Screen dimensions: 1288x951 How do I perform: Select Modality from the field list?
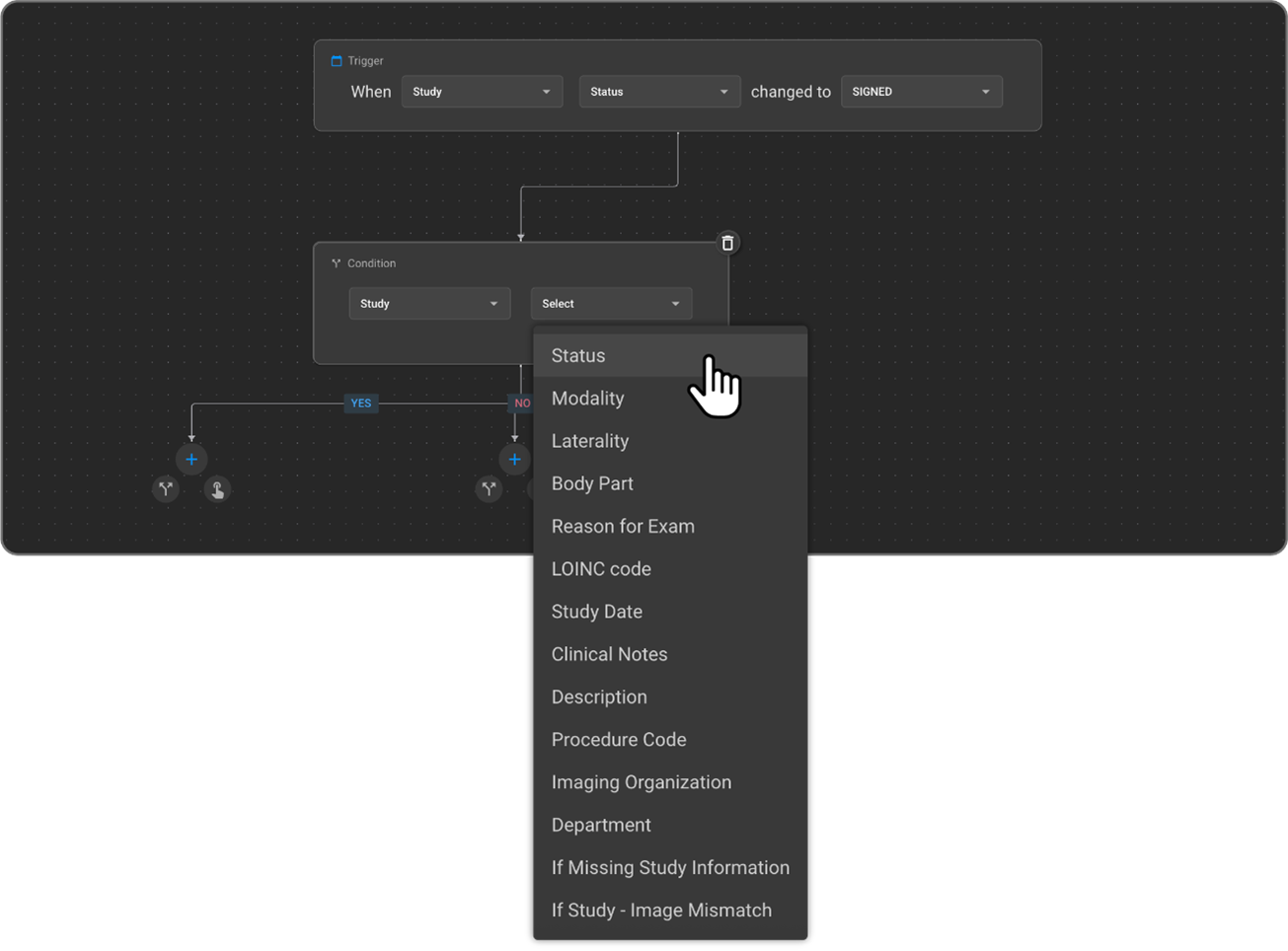tap(588, 399)
